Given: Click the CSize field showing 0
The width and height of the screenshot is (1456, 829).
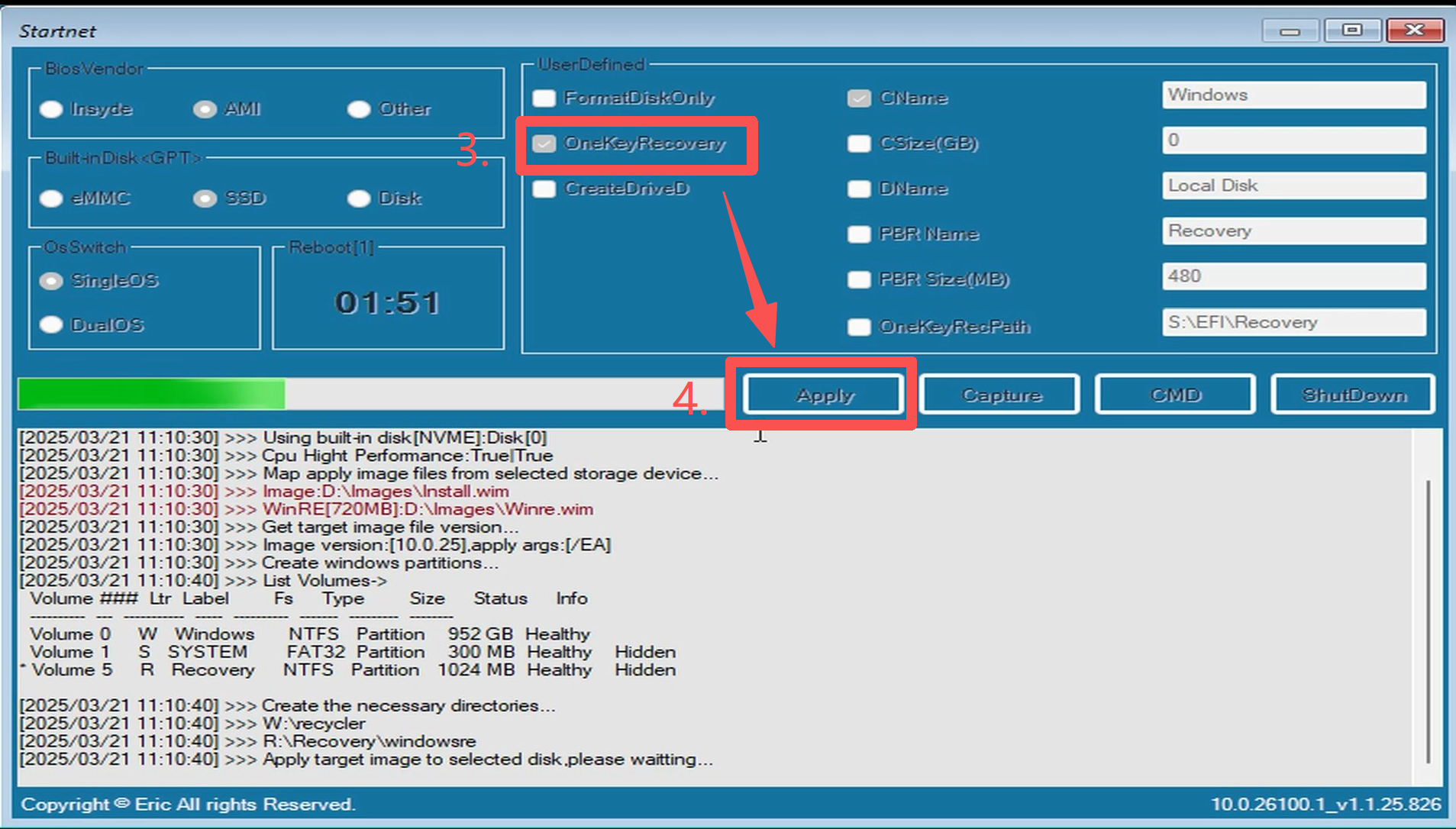Looking at the screenshot, I should coord(1294,140).
